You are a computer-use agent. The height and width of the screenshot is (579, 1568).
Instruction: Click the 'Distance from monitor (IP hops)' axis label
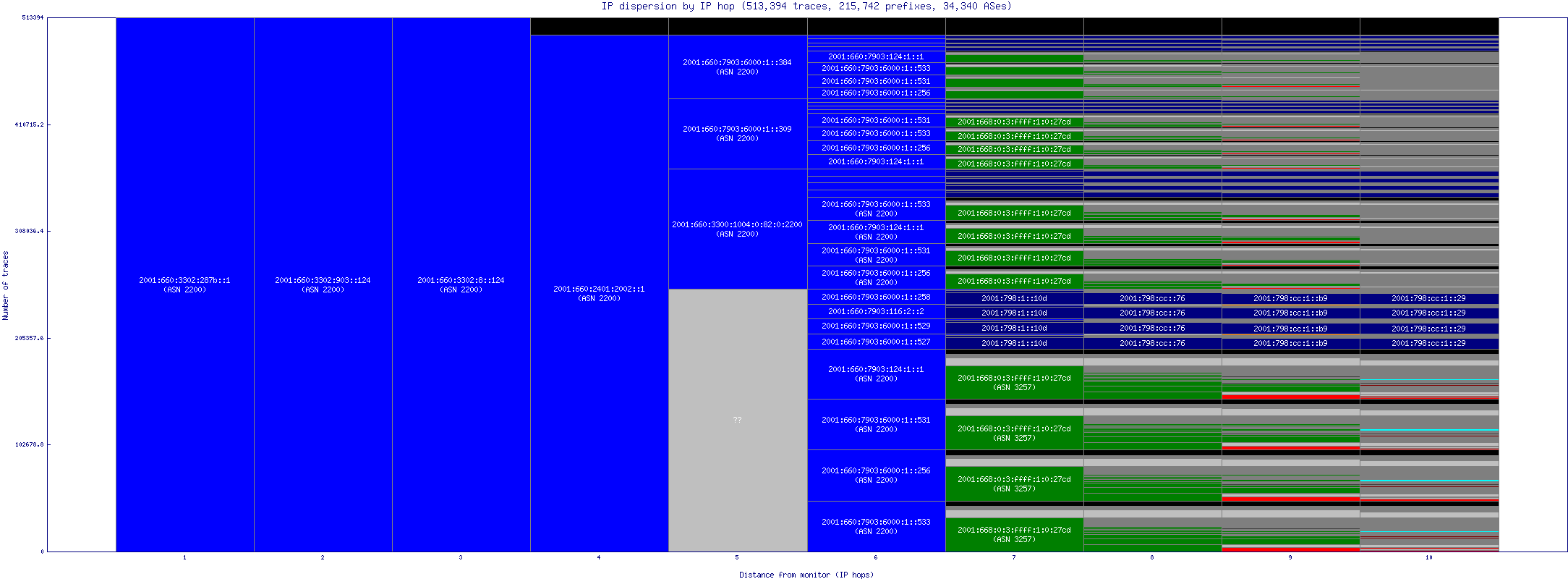(806, 575)
